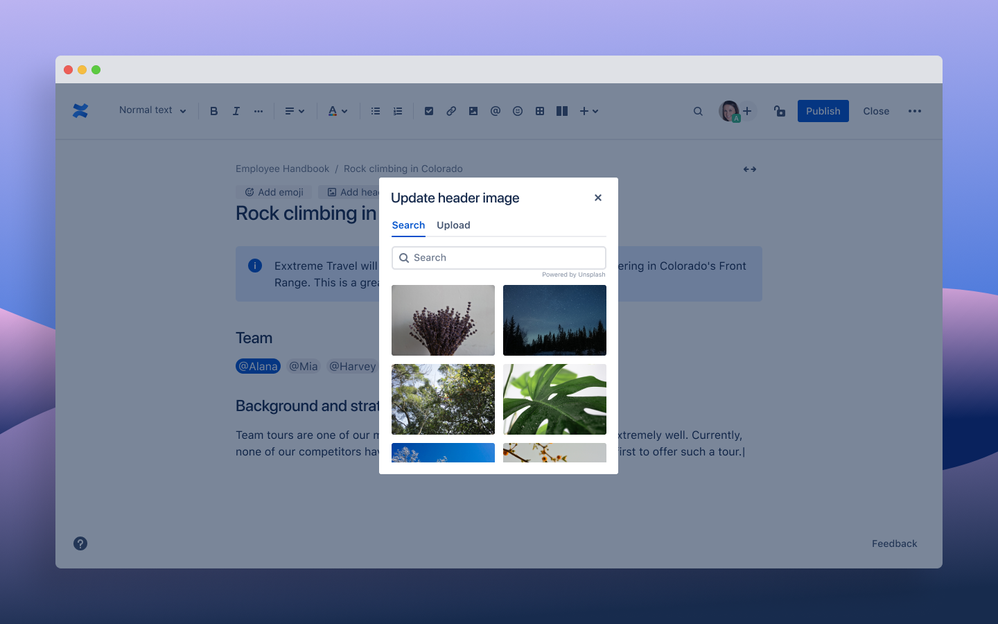This screenshot has width=998, height=624.
Task: Click the Feedback link
Action: (x=894, y=544)
